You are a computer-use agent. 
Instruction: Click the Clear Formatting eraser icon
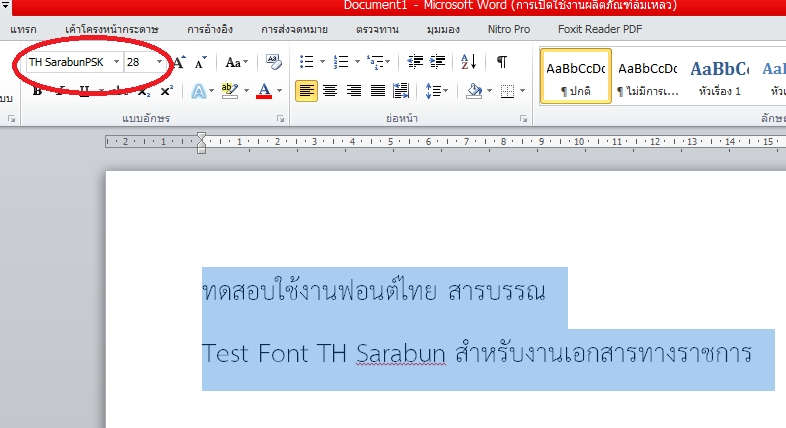click(273, 62)
